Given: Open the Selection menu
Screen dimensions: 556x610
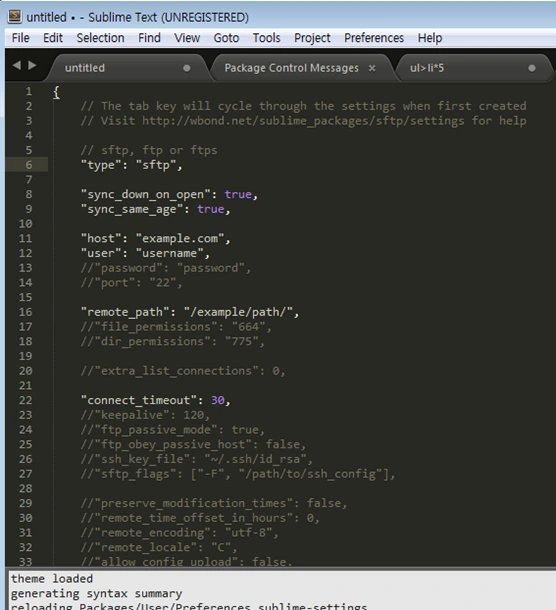Looking at the screenshot, I should [x=100, y=38].
